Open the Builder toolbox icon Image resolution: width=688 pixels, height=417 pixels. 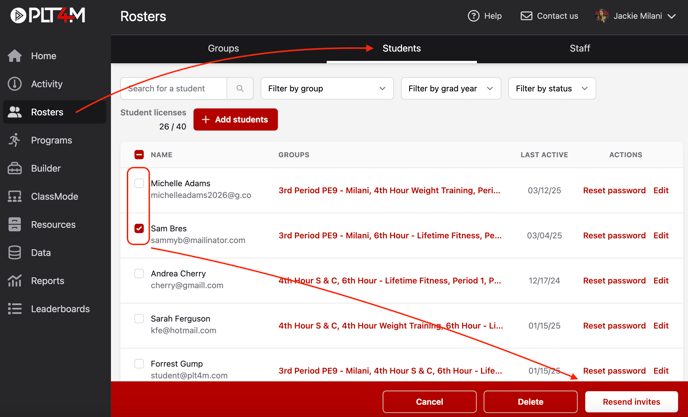click(x=15, y=168)
